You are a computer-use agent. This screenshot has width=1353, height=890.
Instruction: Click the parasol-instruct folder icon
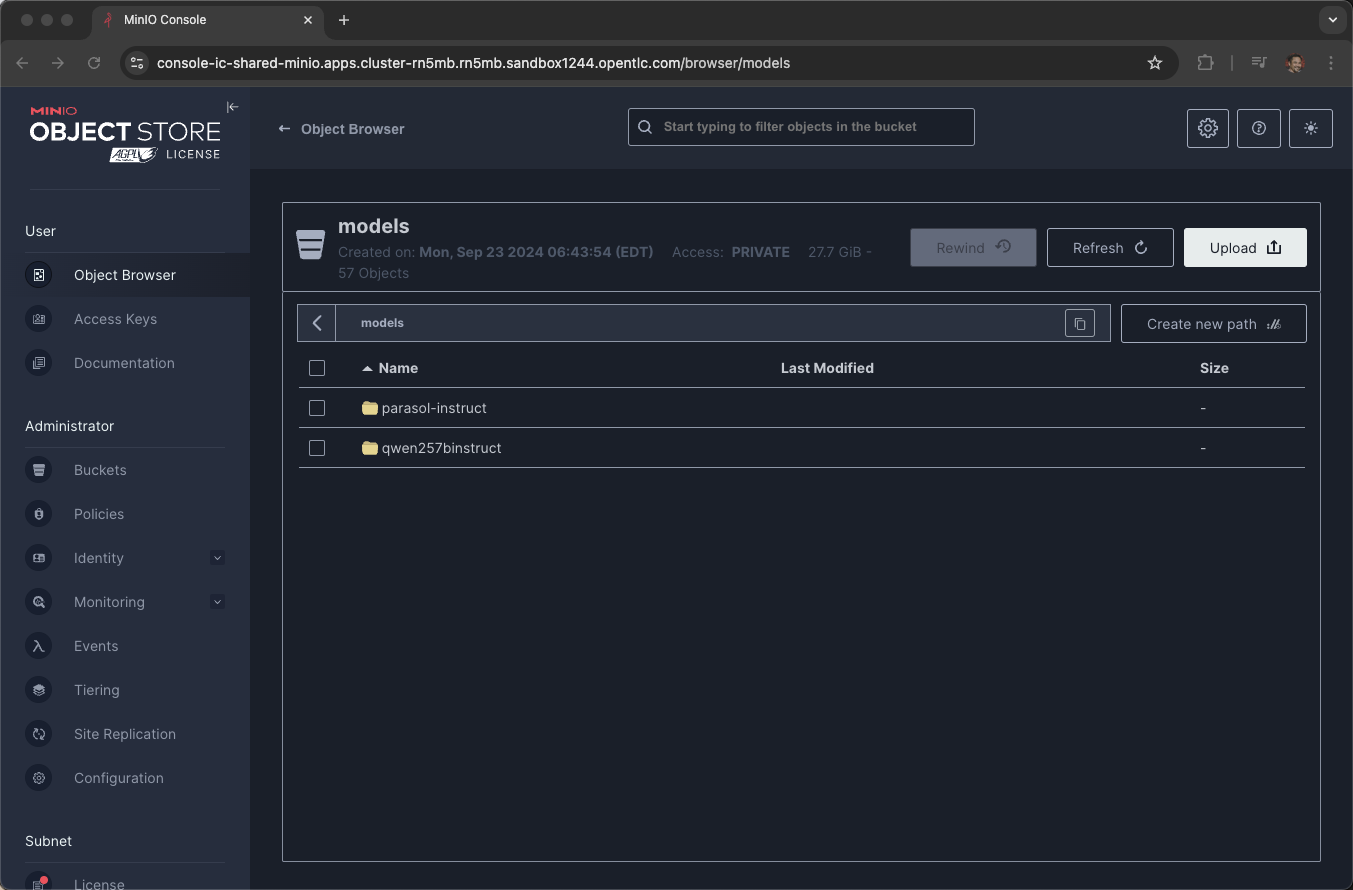pos(370,408)
